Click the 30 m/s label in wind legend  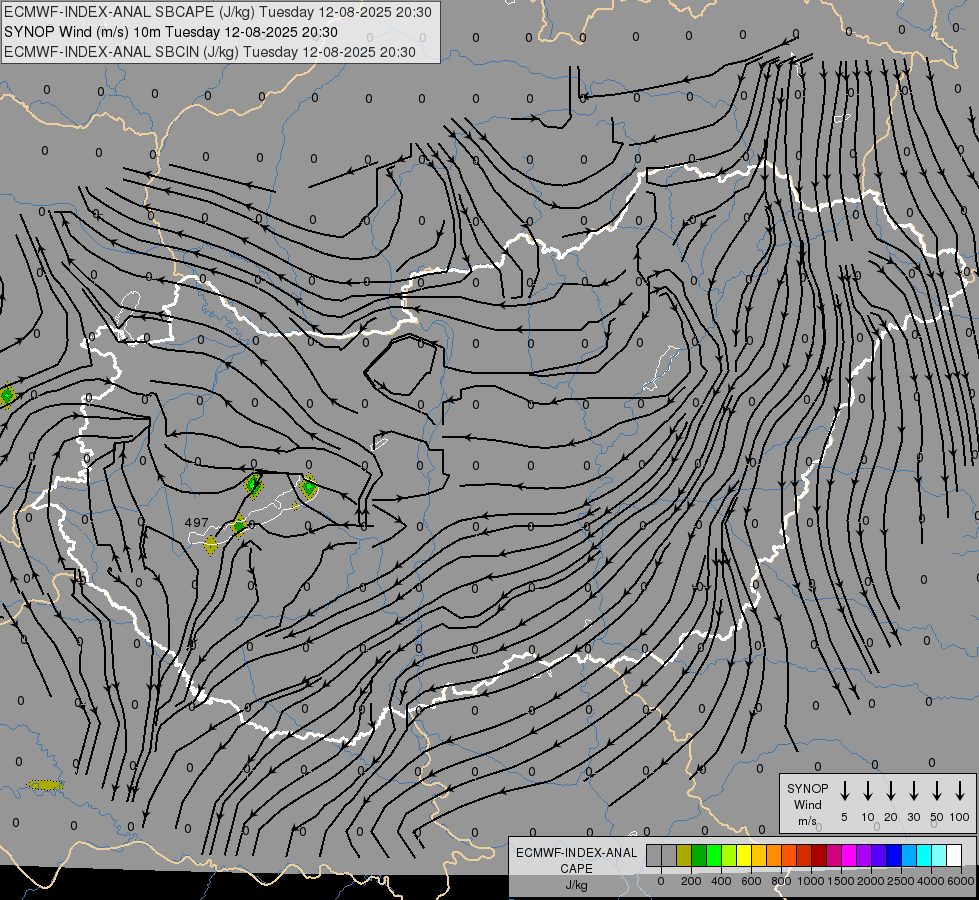[913, 817]
